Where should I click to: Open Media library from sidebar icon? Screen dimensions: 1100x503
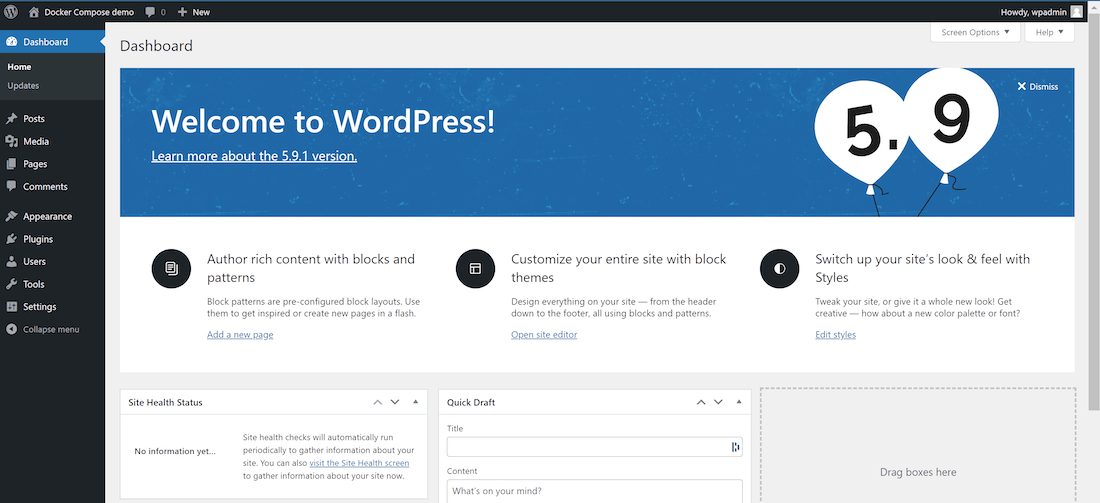(x=12, y=142)
